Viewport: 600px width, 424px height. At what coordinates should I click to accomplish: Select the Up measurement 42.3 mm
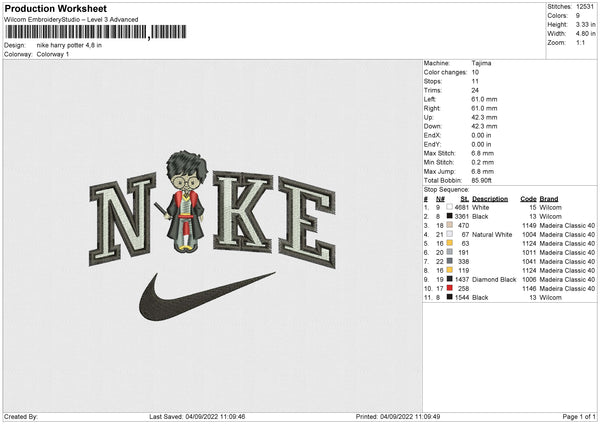[x=484, y=117]
